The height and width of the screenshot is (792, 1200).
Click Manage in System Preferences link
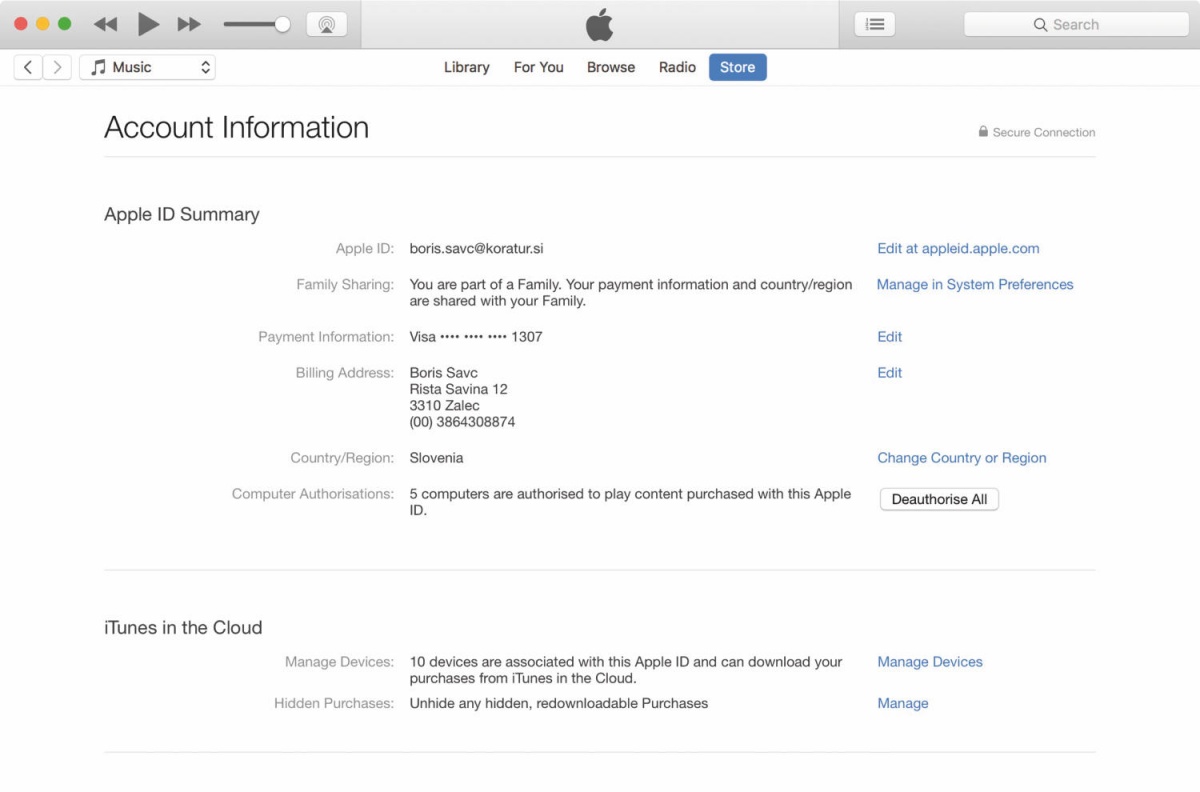pos(975,284)
